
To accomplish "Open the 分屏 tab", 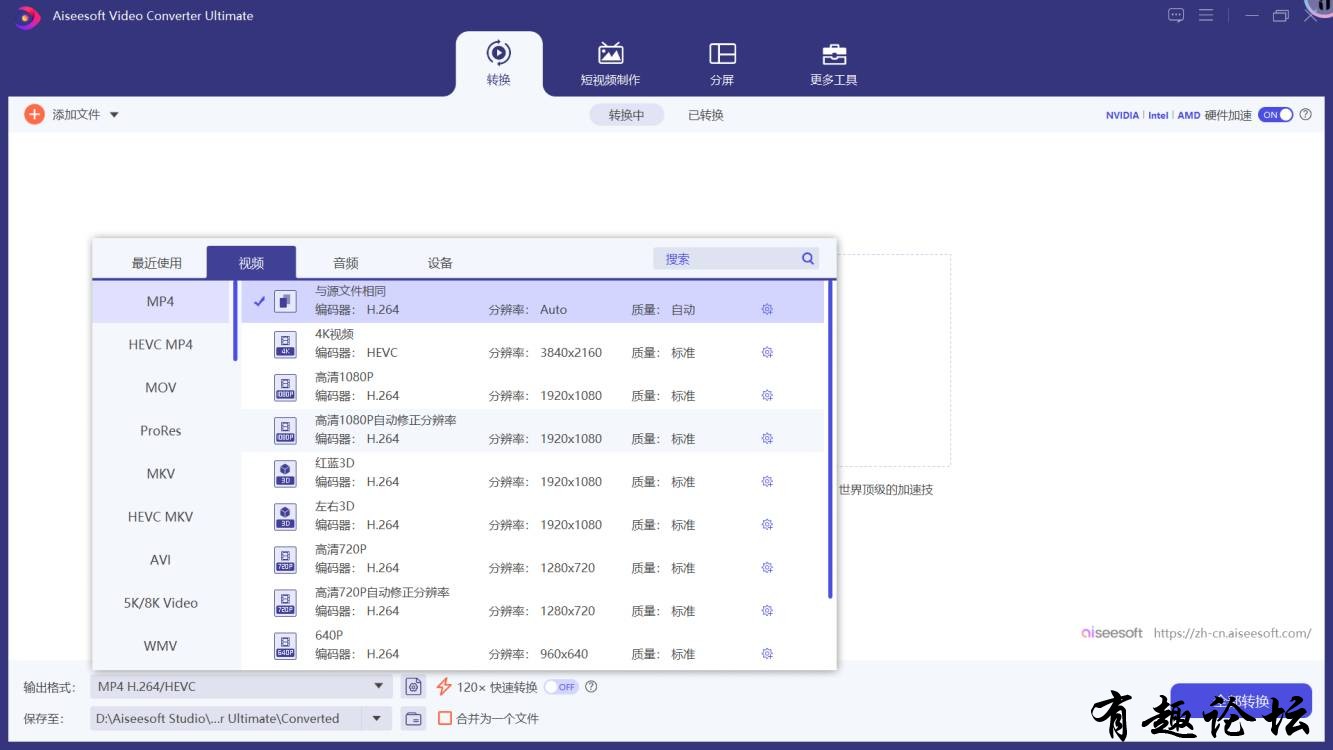I will (722, 63).
